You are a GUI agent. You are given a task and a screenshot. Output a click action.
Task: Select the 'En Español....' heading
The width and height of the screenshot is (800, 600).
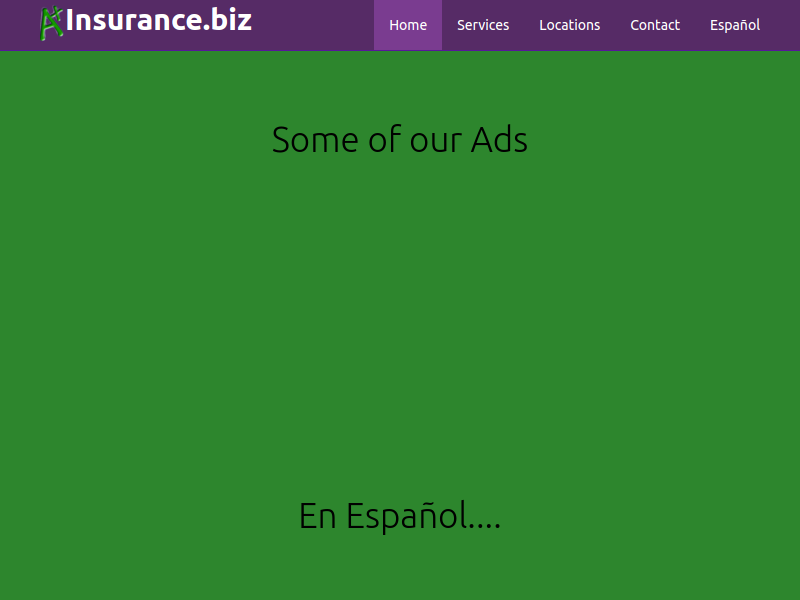[x=399, y=516]
